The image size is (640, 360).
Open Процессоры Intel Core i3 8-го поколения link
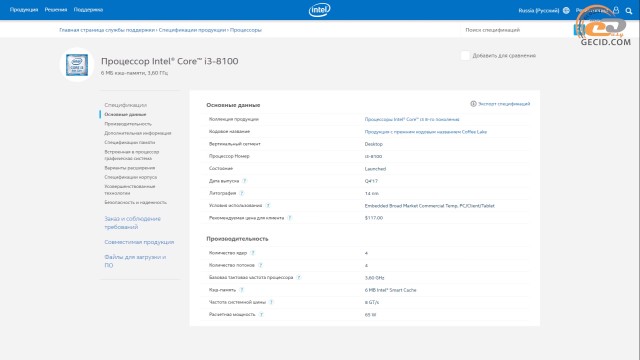[412, 119]
